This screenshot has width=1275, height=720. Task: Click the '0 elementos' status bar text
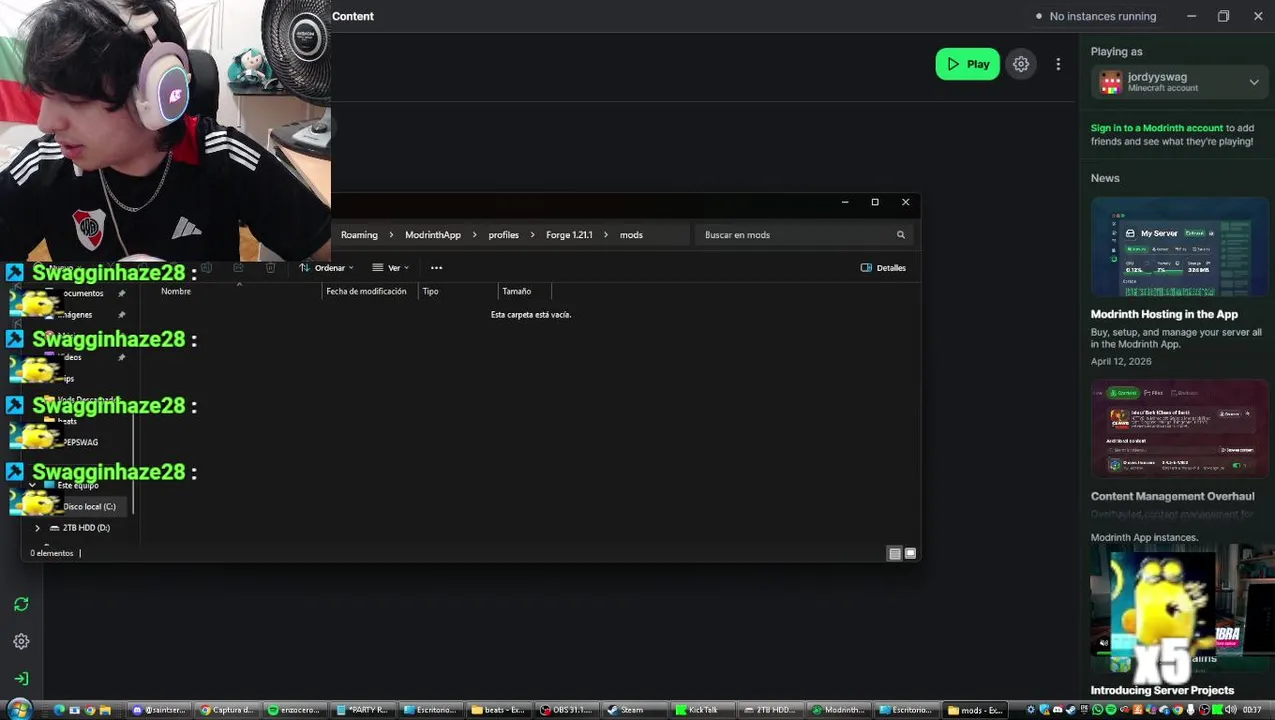pyautogui.click(x=52, y=553)
